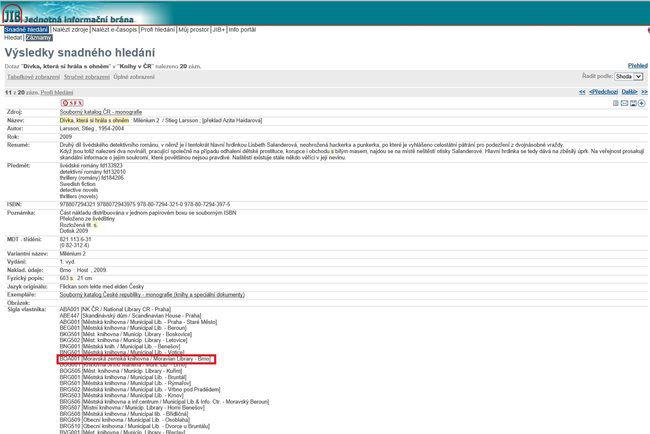Open the Info portál tab
650x434 pixels.
click(242, 30)
